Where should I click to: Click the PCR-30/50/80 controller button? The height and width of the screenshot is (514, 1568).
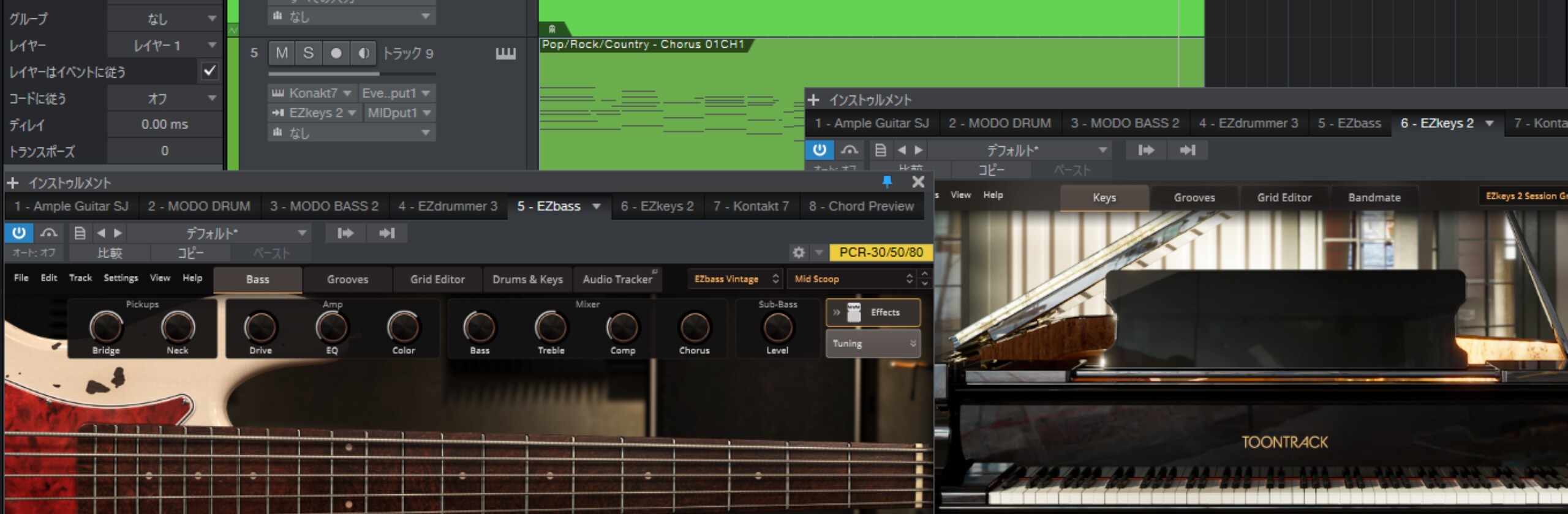[881, 252]
